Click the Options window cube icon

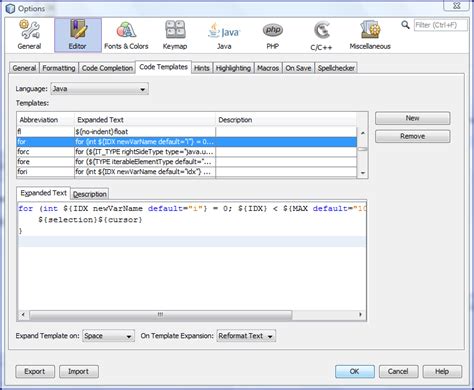[x=10, y=8]
